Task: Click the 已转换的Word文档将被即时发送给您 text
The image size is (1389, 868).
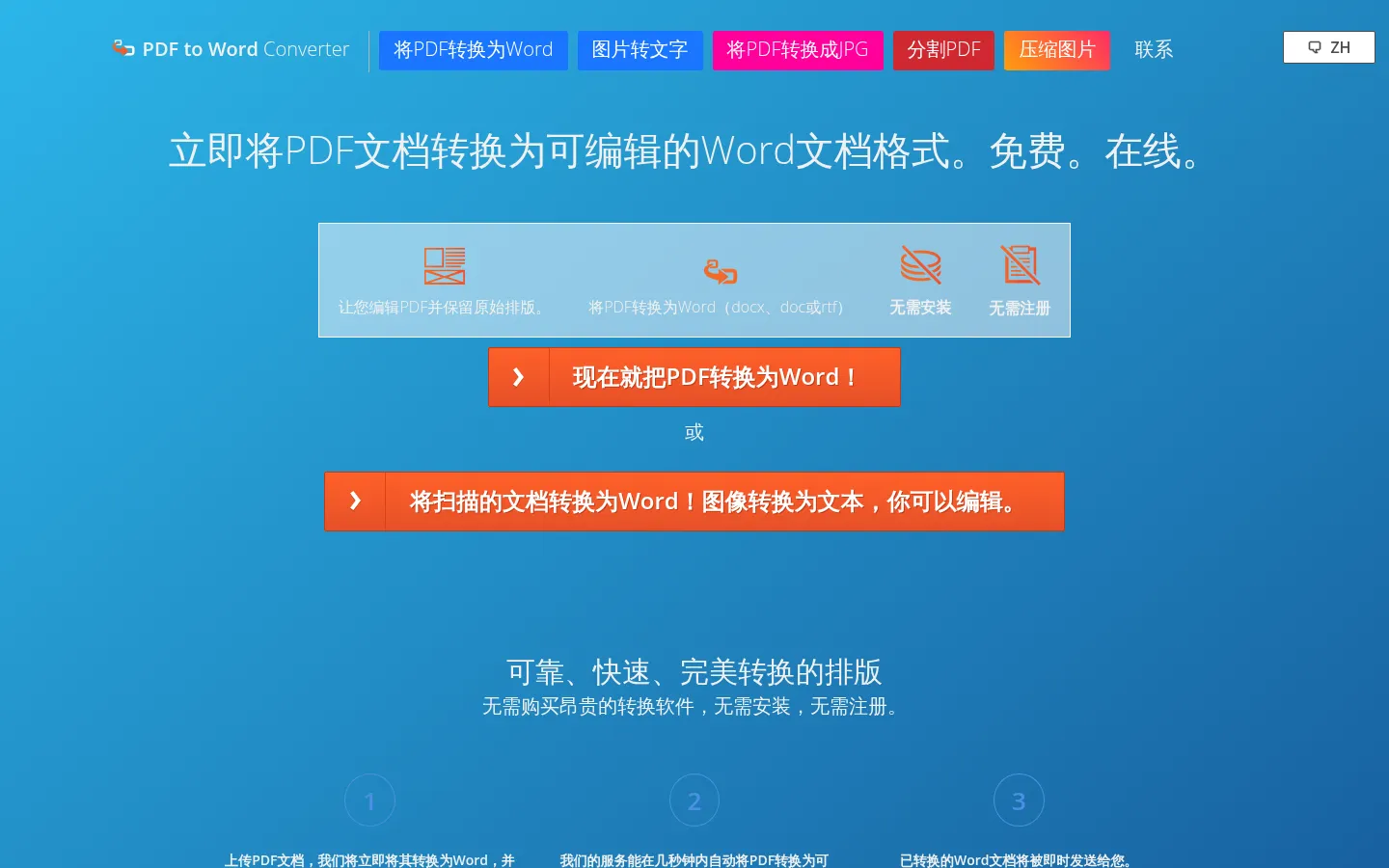Action: 1019,860
